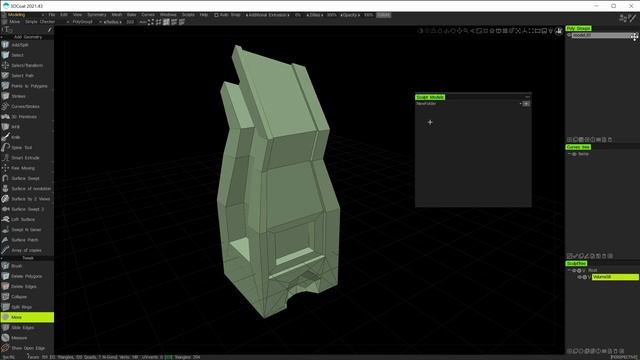
Task: Collapse the Curves tree root node
Action: (x=569, y=154)
